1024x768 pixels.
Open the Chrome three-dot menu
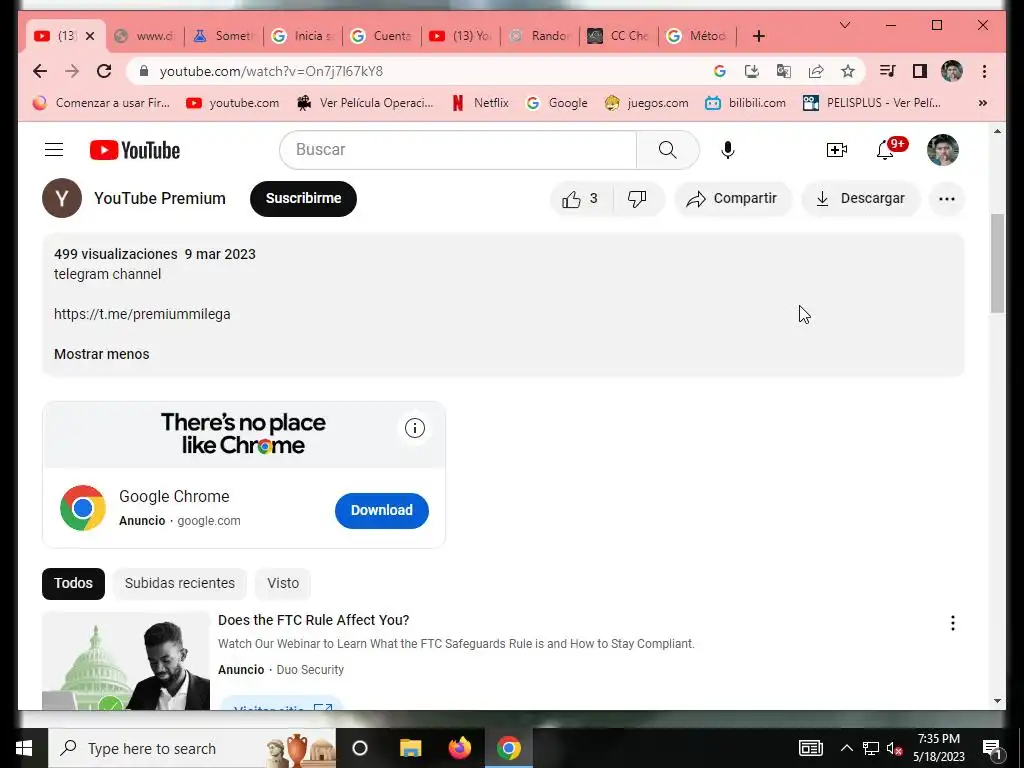tap(984, 71)
